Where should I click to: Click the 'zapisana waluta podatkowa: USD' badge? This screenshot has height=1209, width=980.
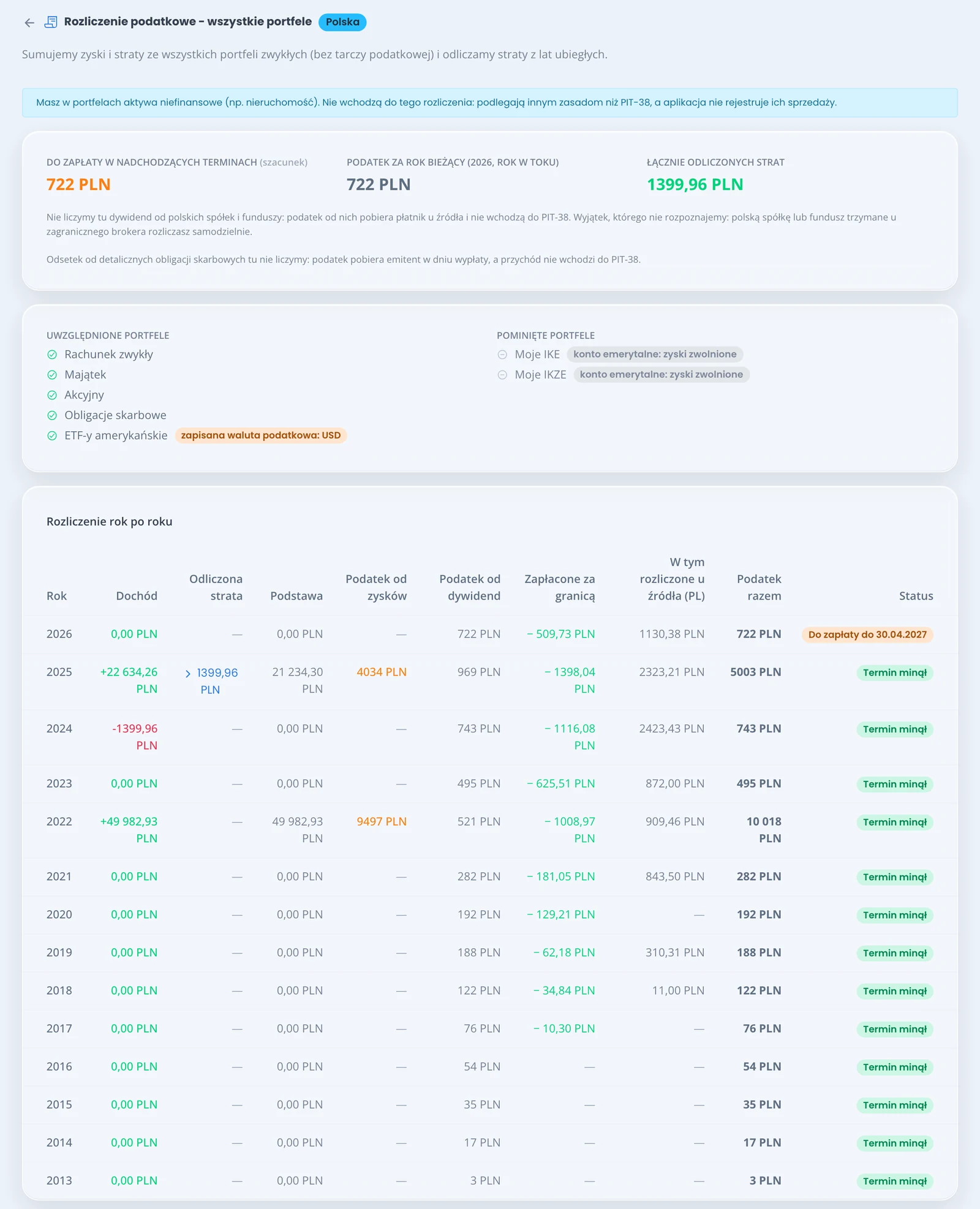click(261, 435)
